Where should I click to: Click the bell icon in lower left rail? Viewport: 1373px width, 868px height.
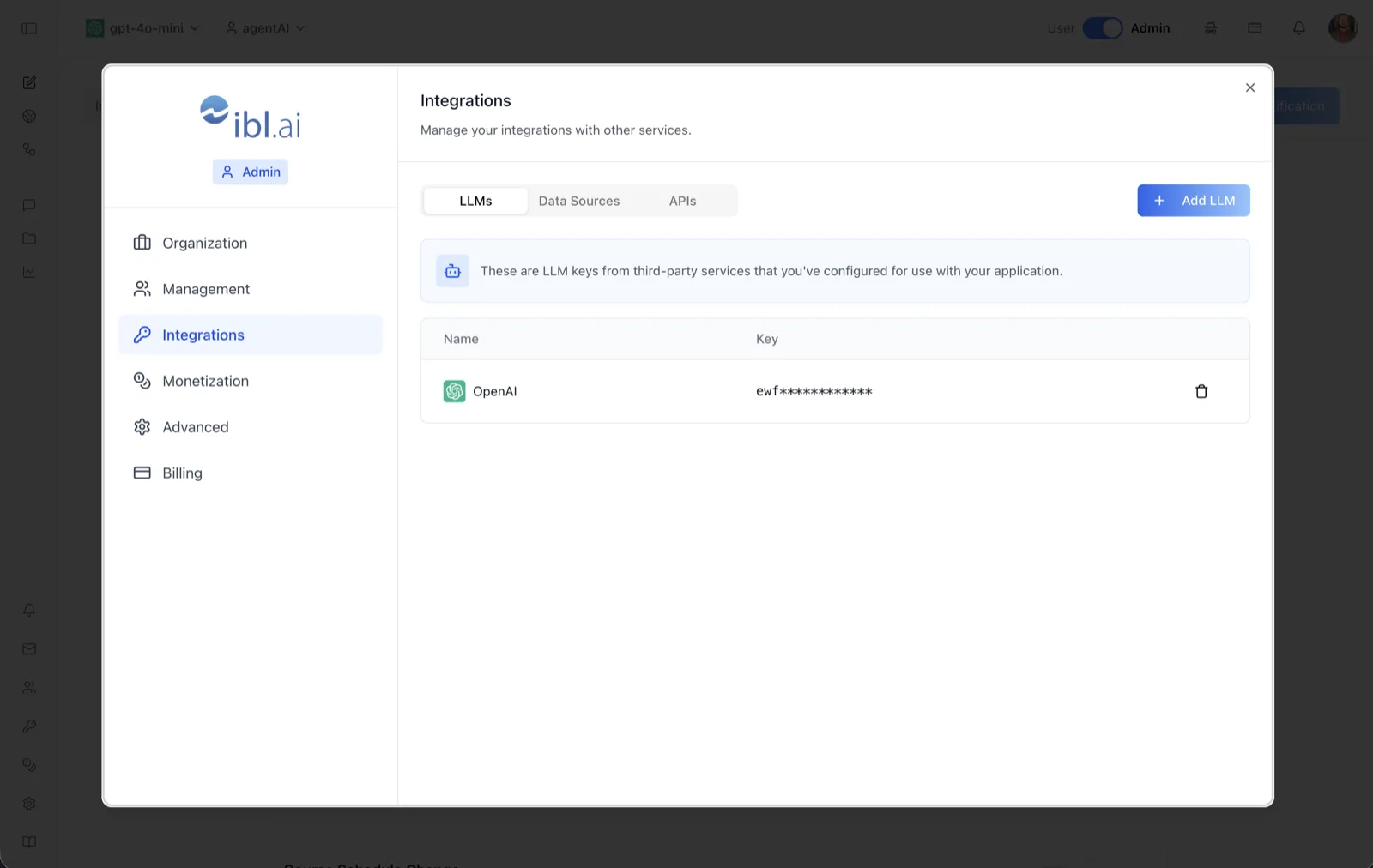(x=29, y=610)
